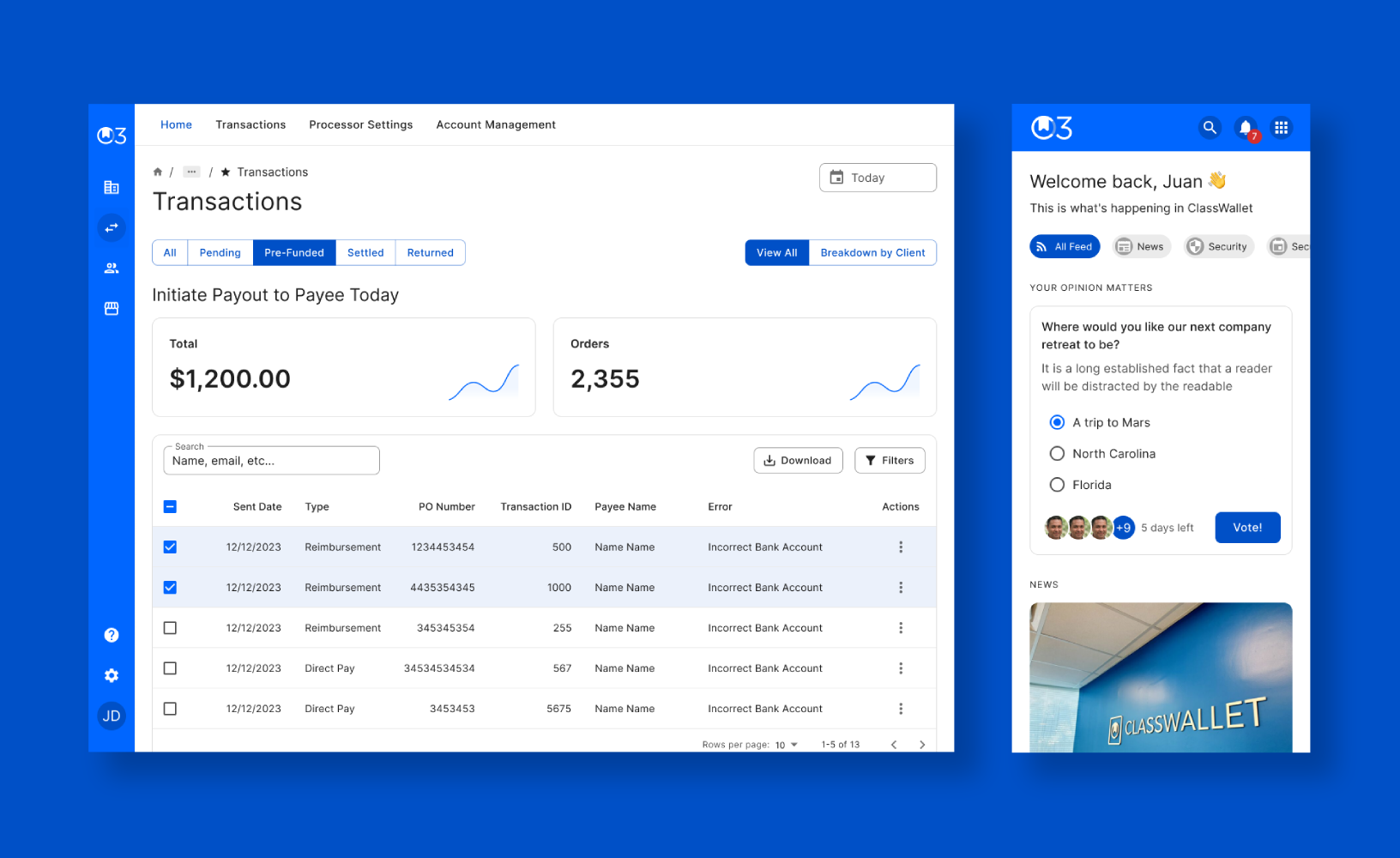
Task: Open search in the top bar
Action: point(1209,127)
